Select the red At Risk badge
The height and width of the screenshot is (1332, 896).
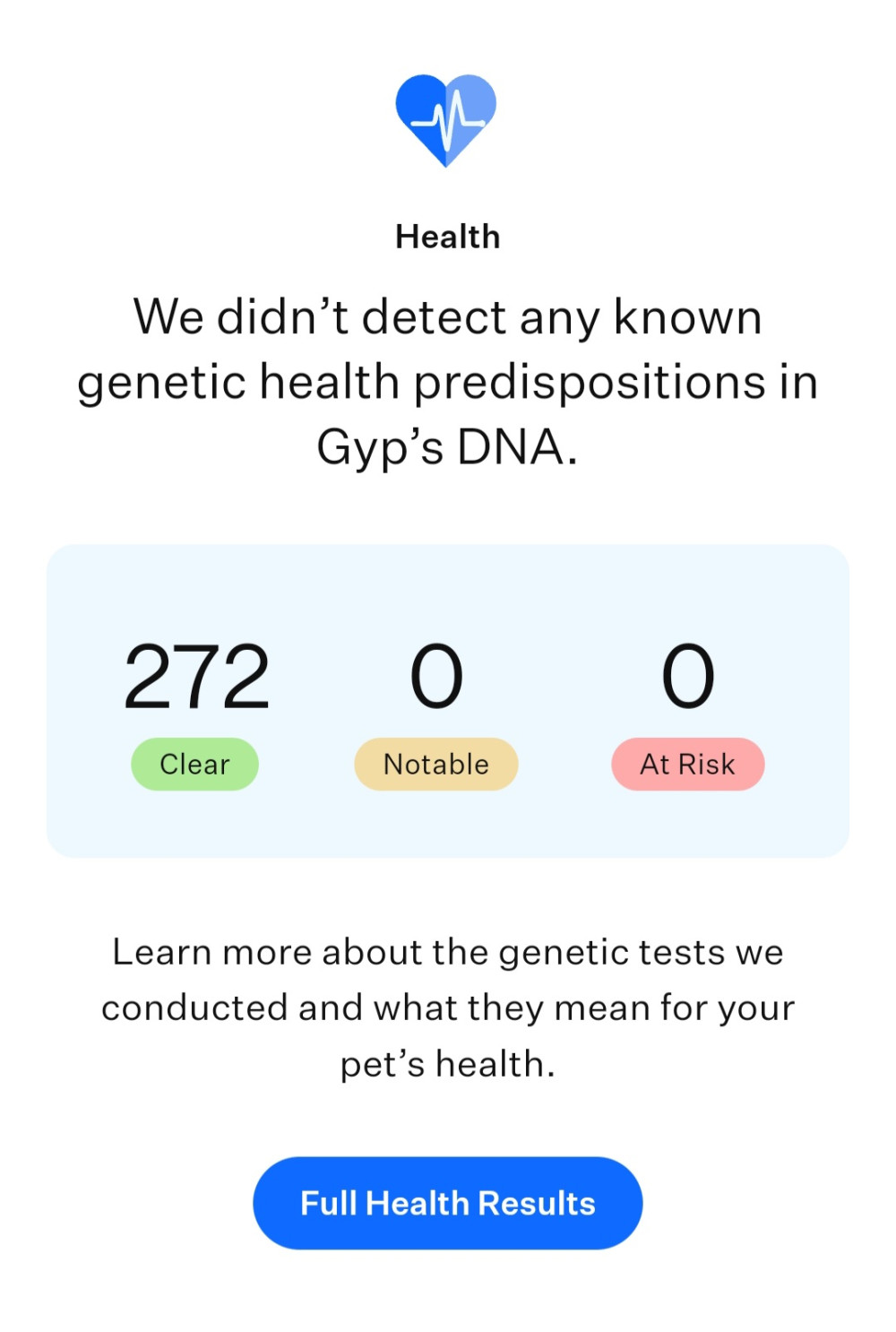pos(687,764)
